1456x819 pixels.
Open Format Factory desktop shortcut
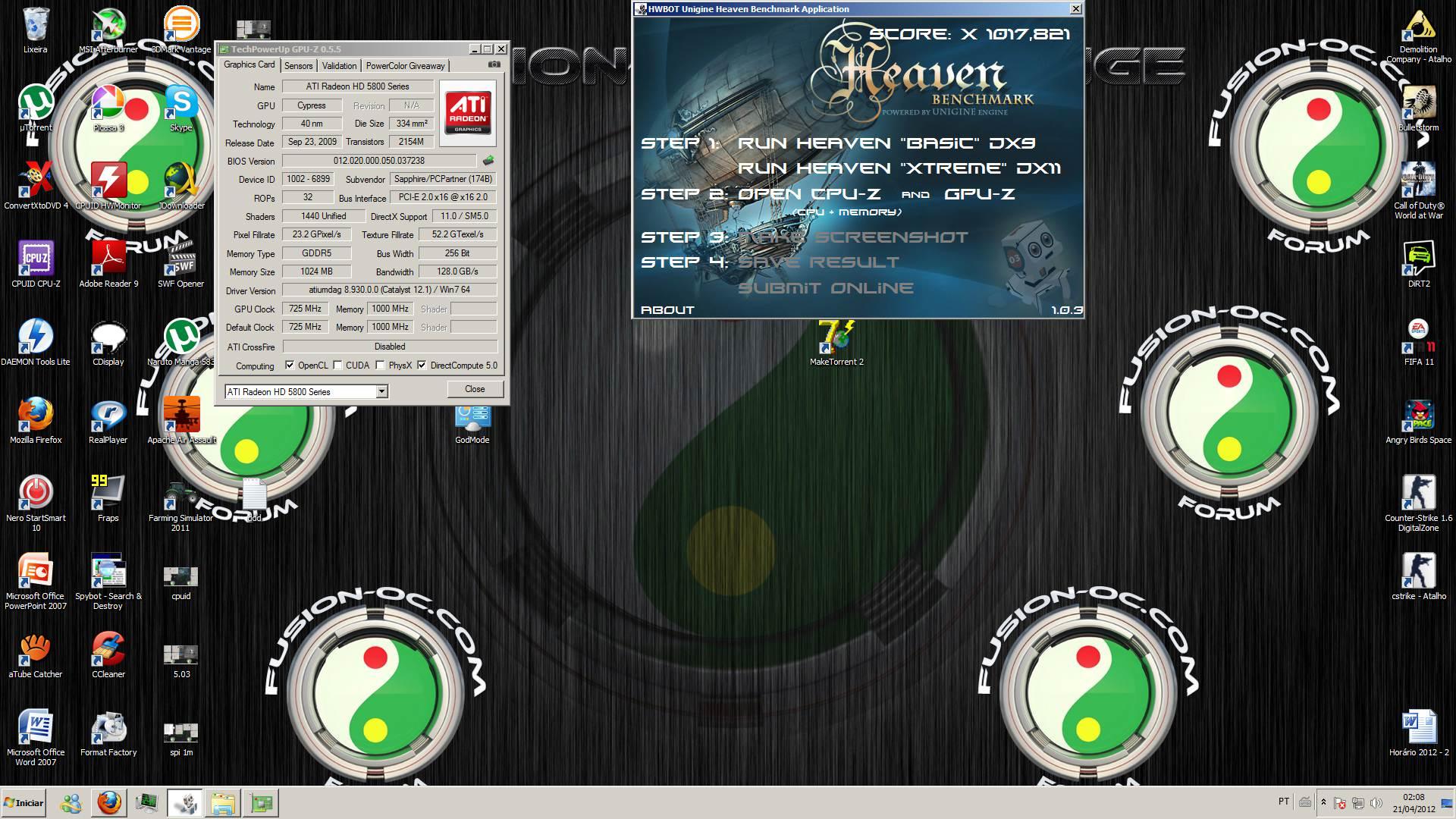(108, 733)
